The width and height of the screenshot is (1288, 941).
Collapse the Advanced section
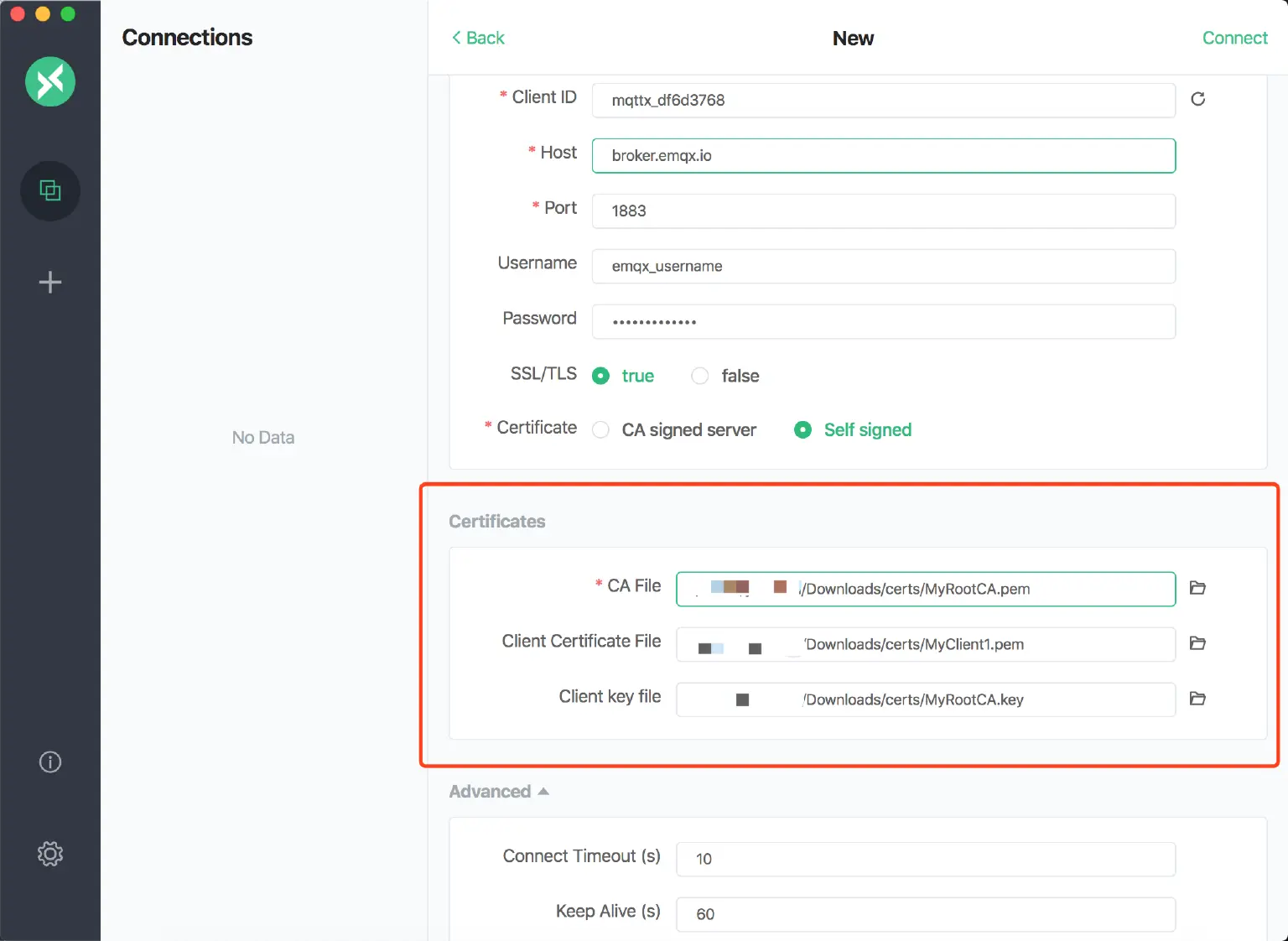point(499,792)
